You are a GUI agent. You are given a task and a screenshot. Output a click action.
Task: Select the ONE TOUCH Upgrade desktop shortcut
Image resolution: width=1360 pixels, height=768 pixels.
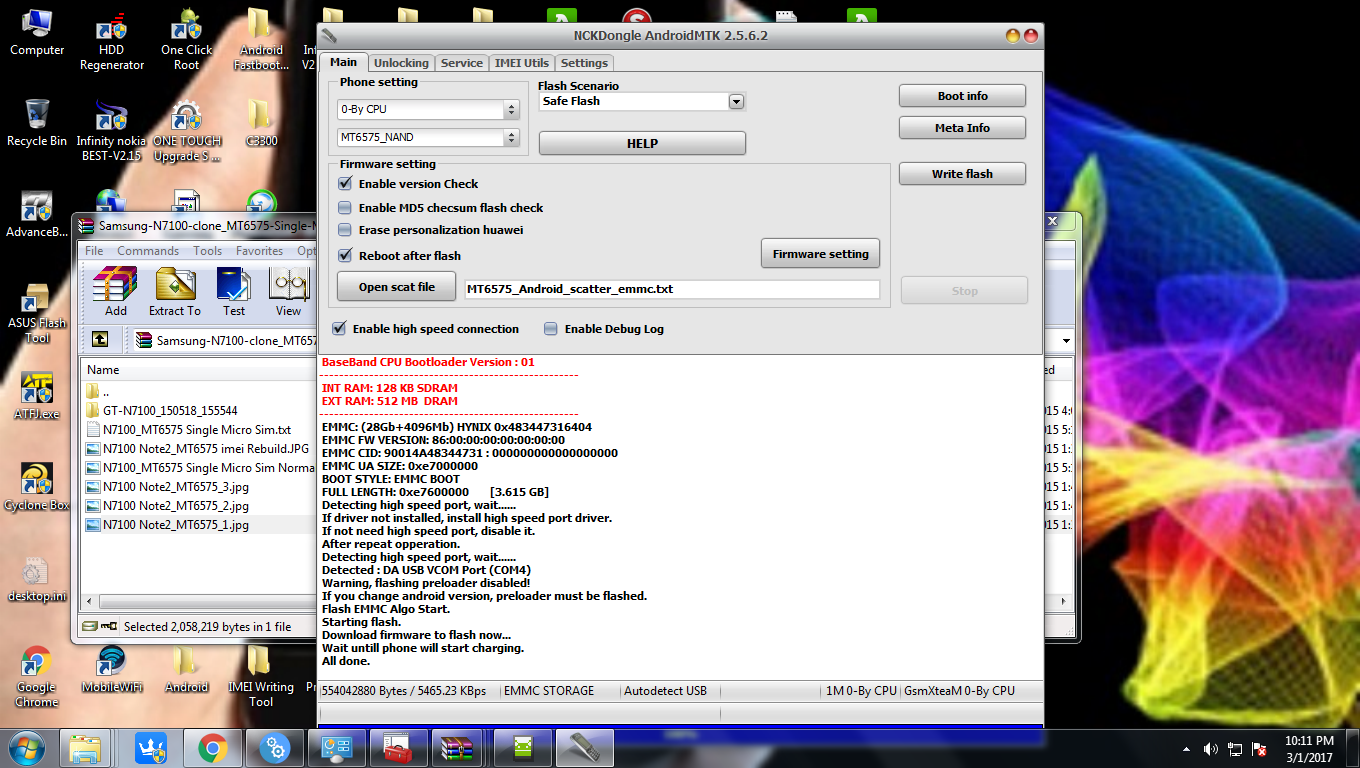click(186, 131)
